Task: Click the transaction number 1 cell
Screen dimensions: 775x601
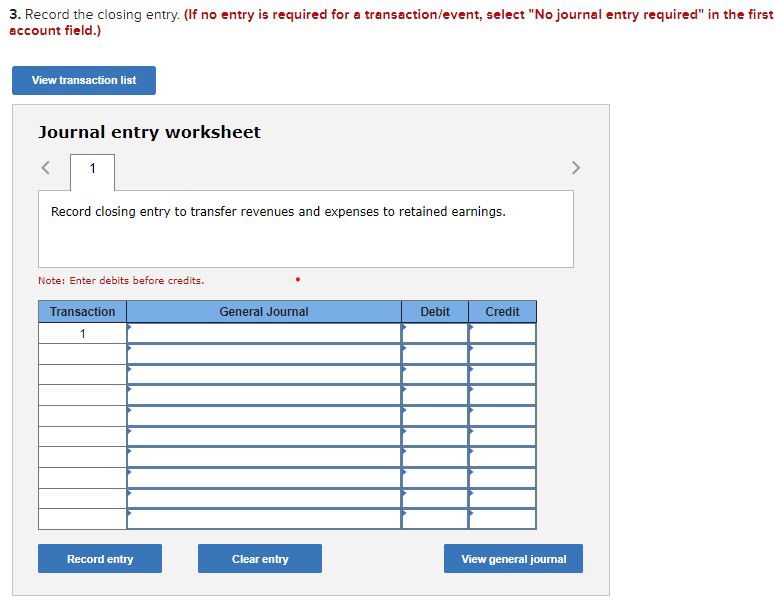Action: click(x=83, y=334)
